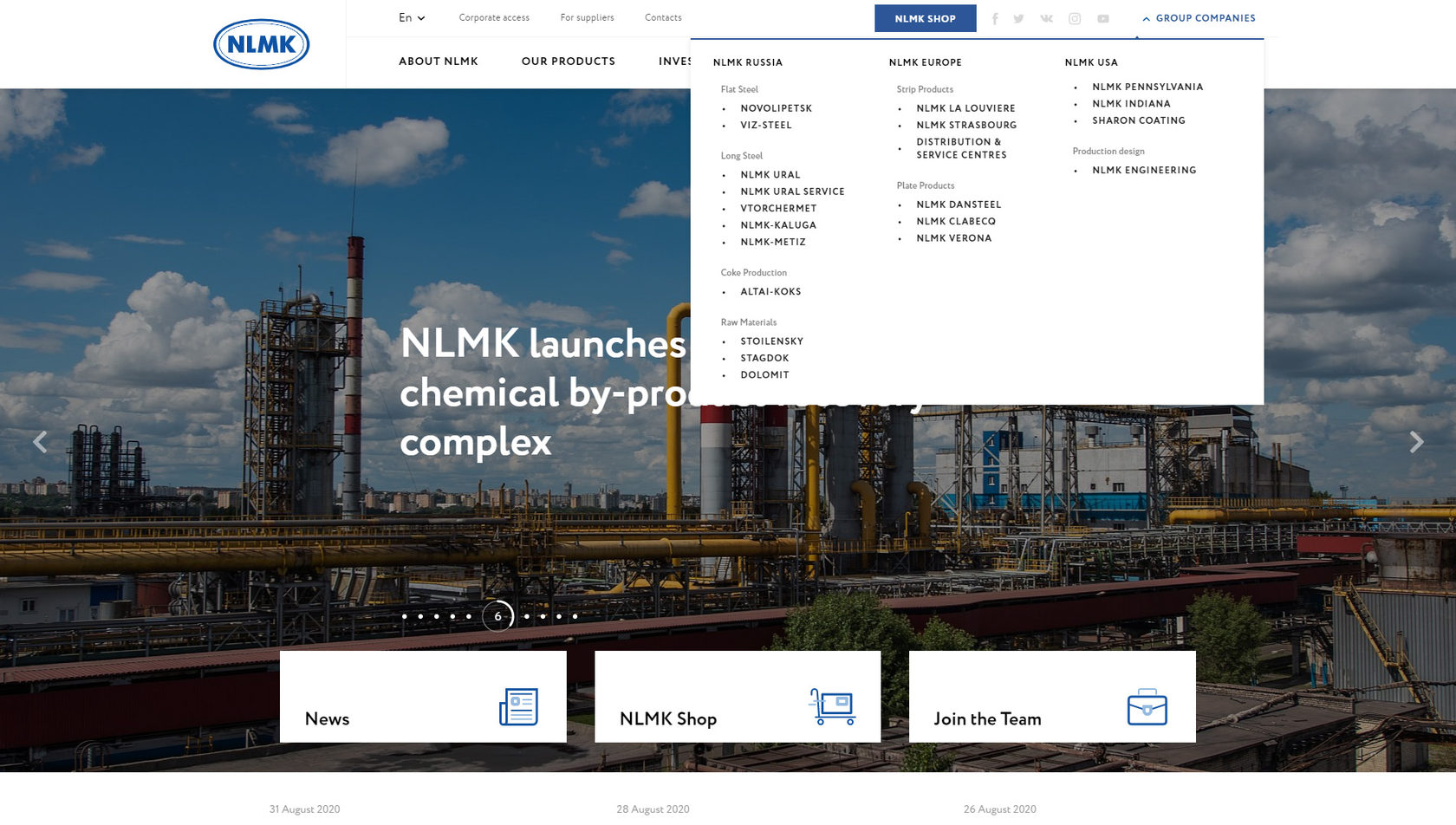The width and height of the screenshot is (1456, 825).
Task: Open the About NLMK menu
Action: tap(439, 62)
